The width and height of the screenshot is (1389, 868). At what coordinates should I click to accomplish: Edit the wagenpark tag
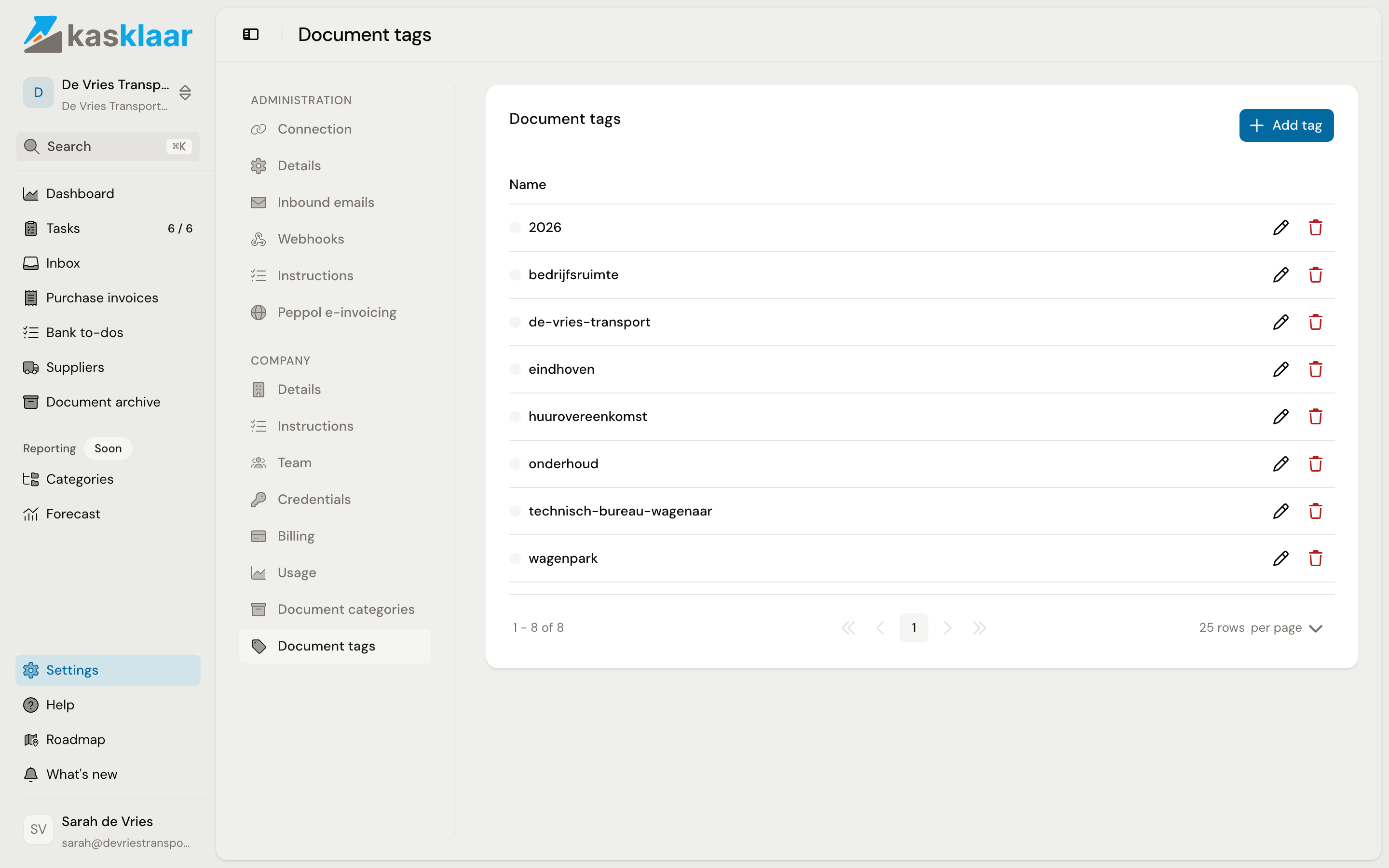(1280, 558)
